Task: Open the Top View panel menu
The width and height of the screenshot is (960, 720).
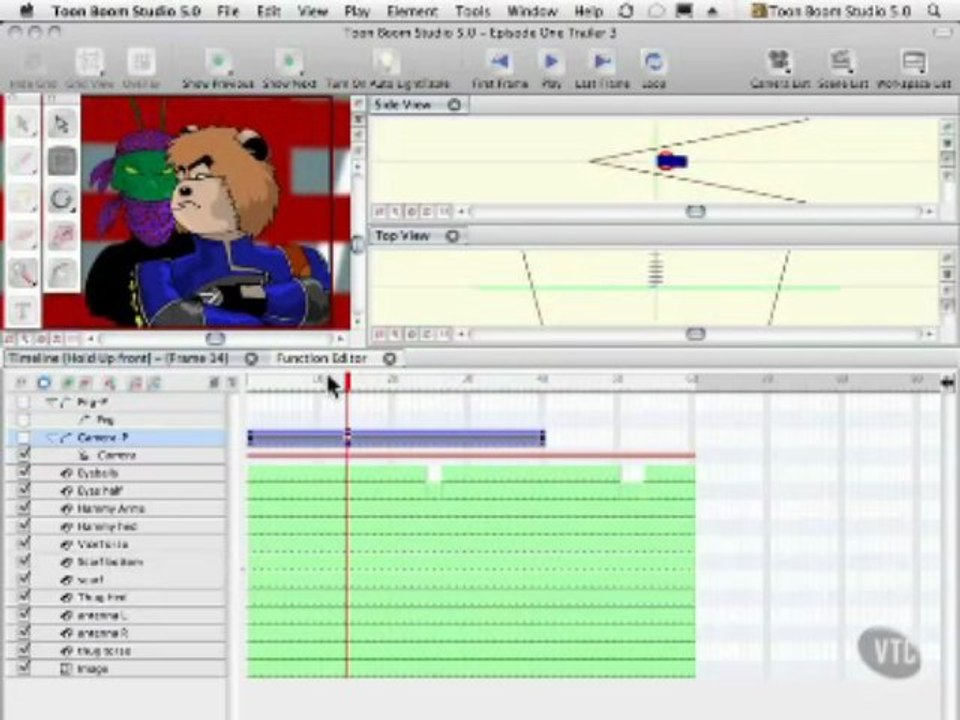Action: tap(452, 236)
